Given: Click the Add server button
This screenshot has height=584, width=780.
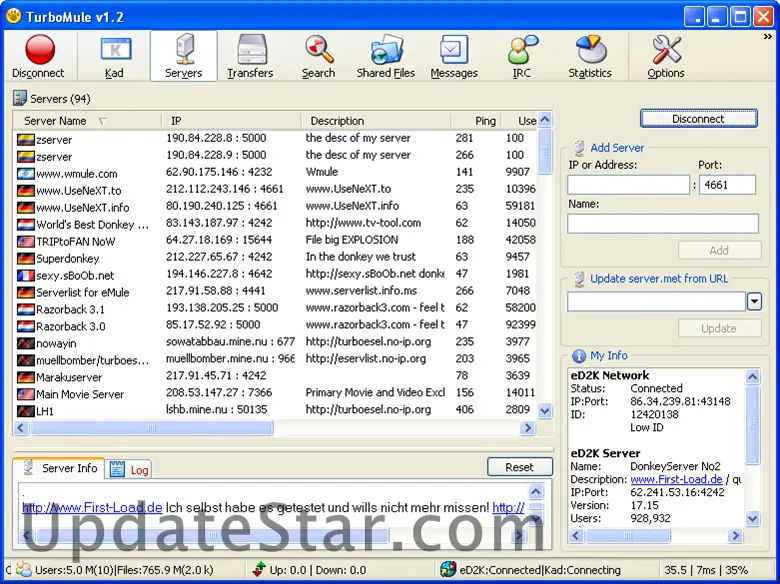Looking at the screenshot, I should tap(719, 250).
